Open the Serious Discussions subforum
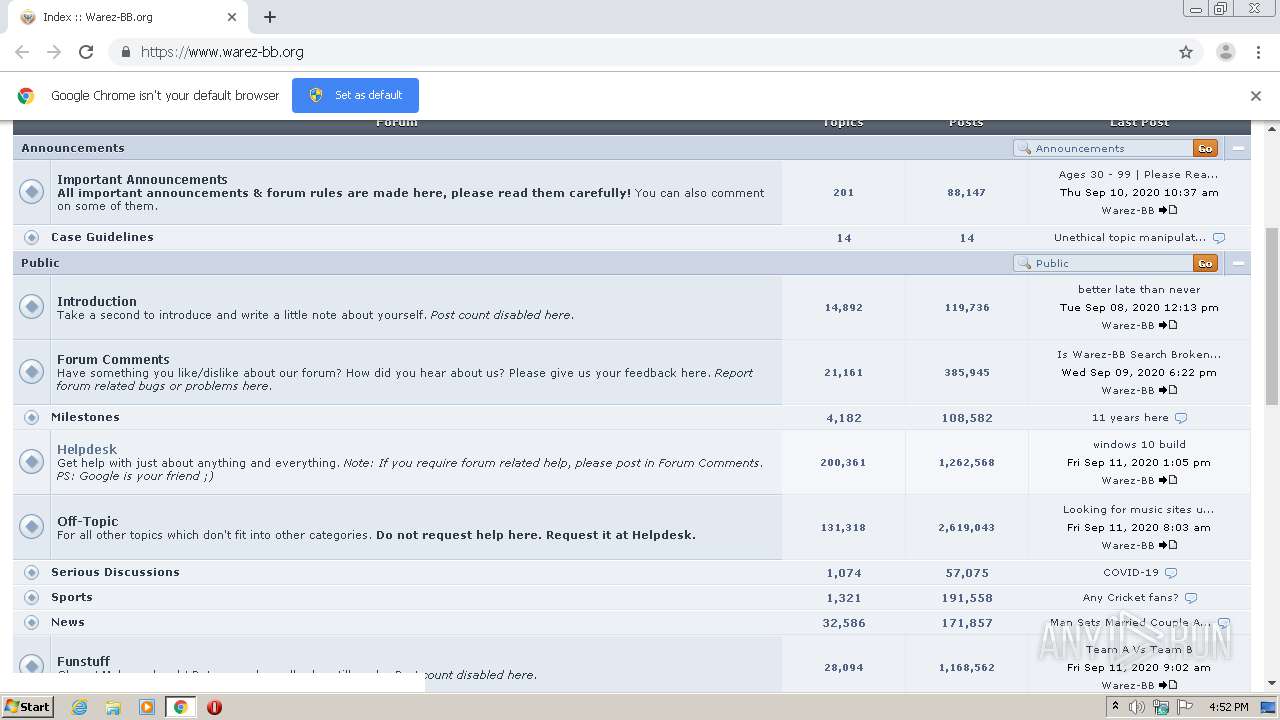Image resolution: width=1280 pixels, height=720 pixels. [115, 572]
